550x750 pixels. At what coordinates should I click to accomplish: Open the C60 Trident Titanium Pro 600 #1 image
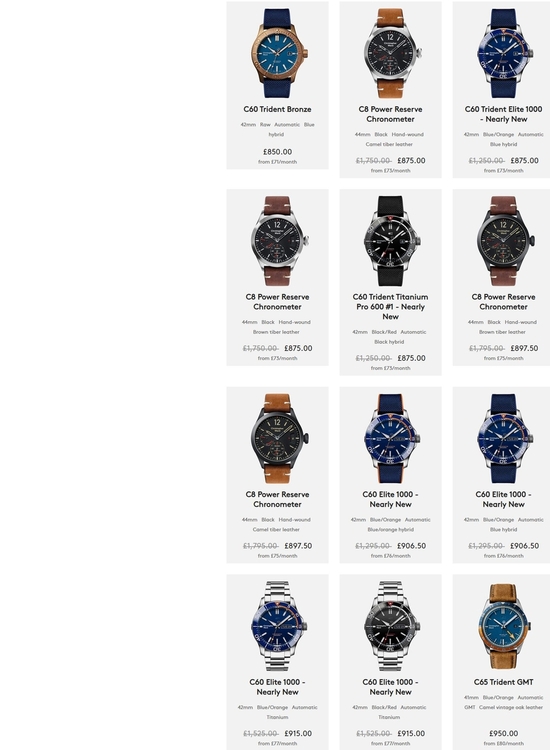point(391,241)
